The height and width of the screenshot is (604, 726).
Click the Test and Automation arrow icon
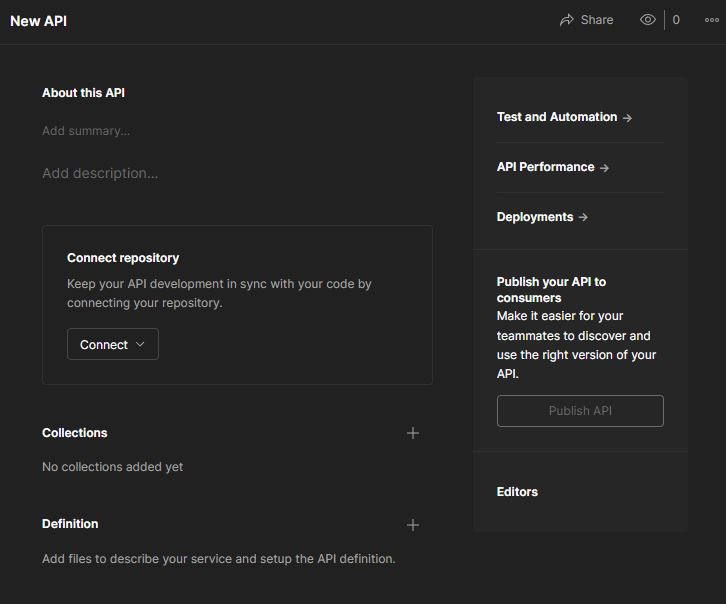click(x=627, y=118)
